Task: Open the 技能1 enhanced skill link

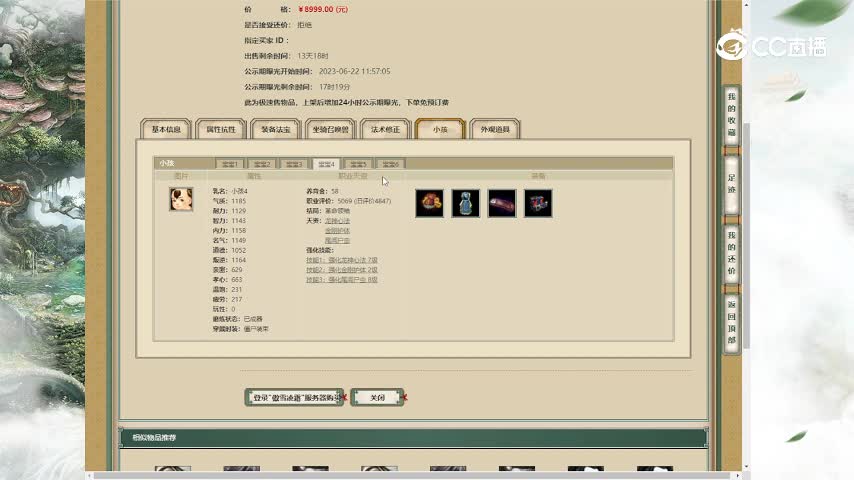Action: click(341, 260)
